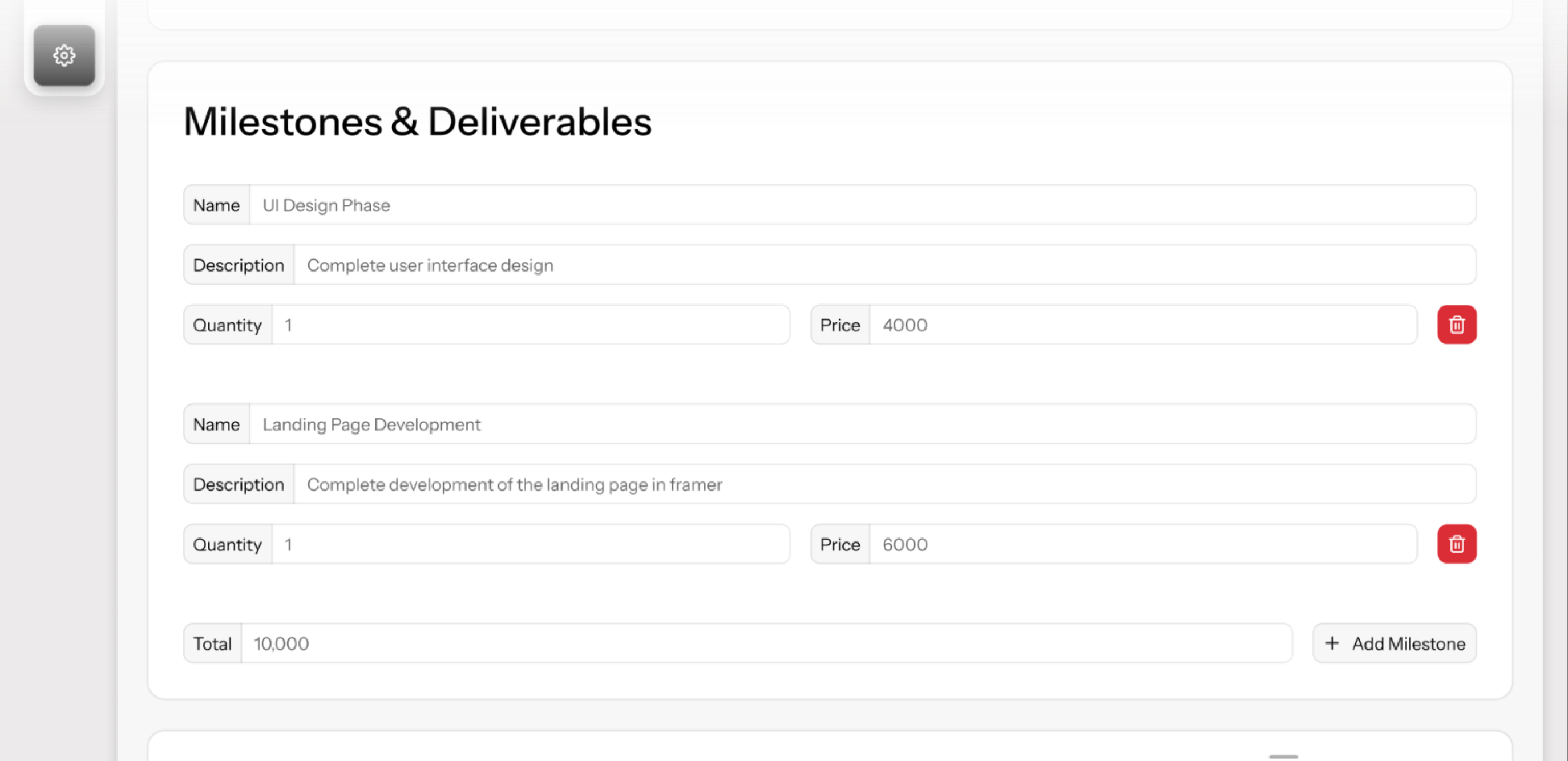Open the settings gear button
1568x761 pixels.
click(64, 55)
